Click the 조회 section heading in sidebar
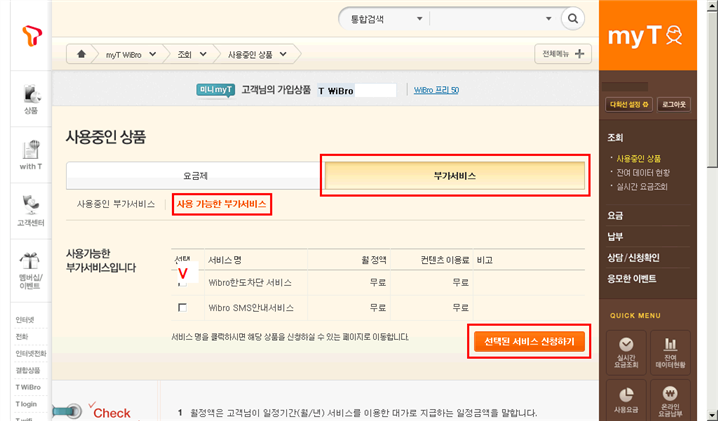The image size is (718, 421). click(x=615, y=137)
